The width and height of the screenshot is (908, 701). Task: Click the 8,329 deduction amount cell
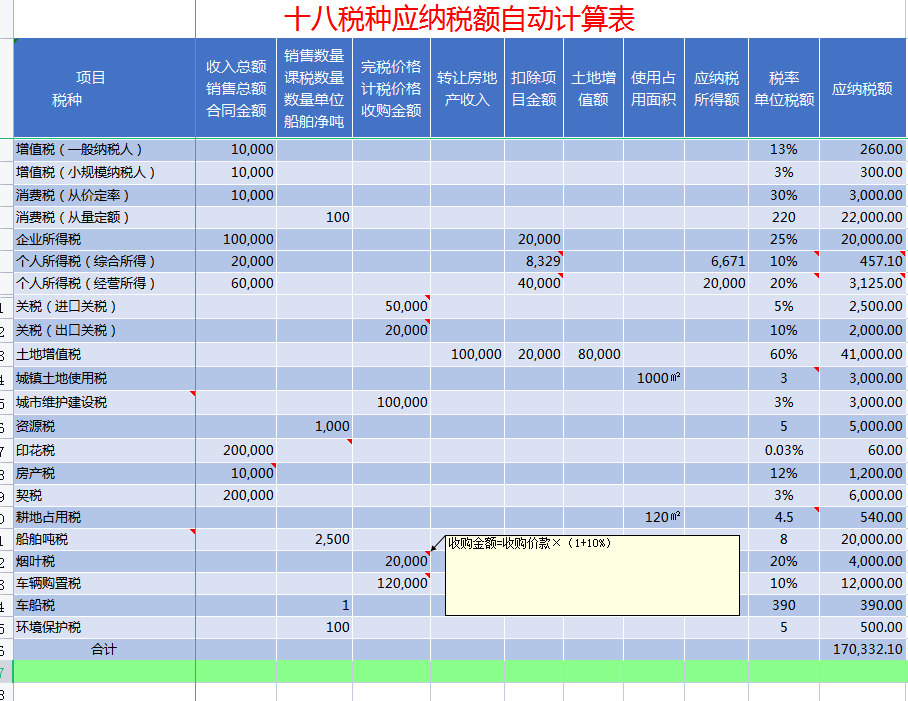point(534,261)
